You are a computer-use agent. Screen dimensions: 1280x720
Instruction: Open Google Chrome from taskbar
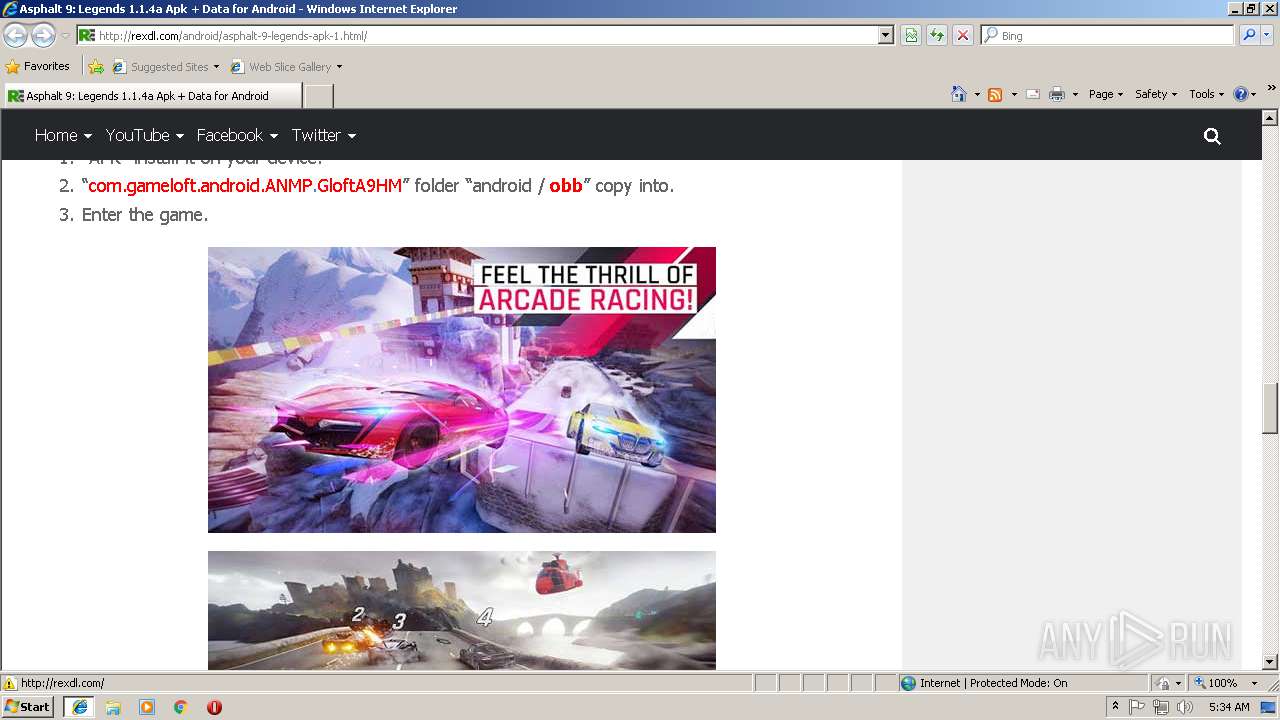point(181,707)
